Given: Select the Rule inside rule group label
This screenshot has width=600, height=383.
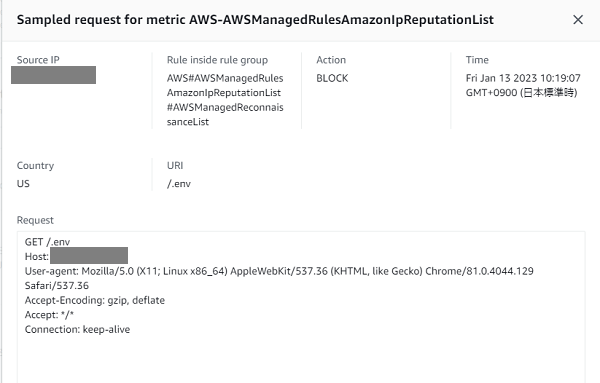Looking at the screenshot, I should coord(217,60).
